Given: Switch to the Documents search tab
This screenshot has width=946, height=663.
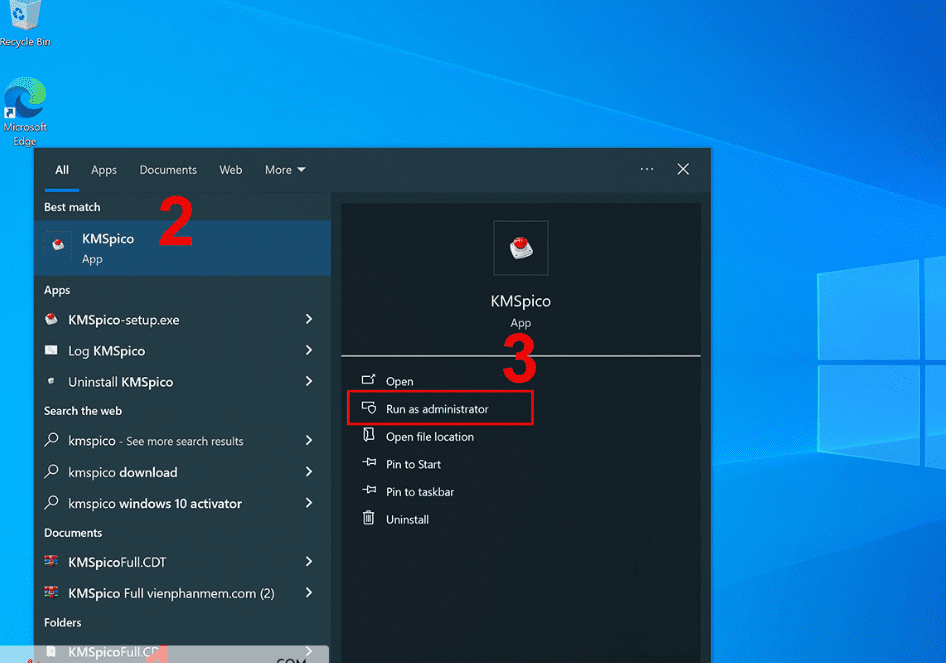Looking at the screenshot, I should pyautogui.click(x=168, y=170).
